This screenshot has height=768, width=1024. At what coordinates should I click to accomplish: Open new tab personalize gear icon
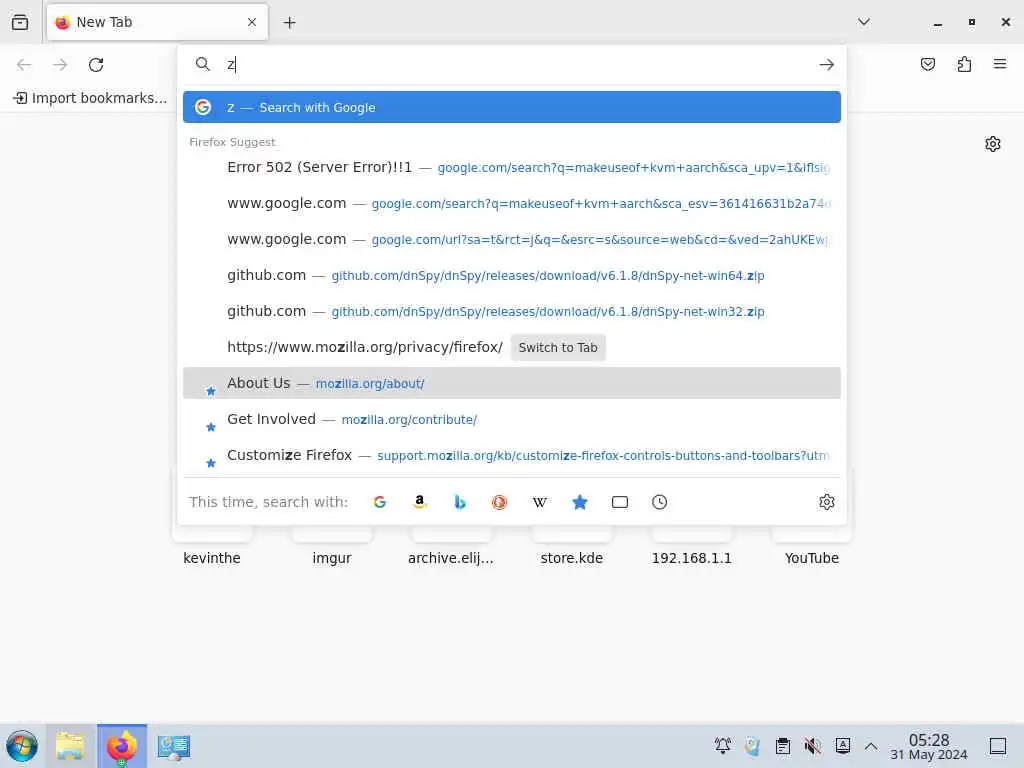pos(993,144)
